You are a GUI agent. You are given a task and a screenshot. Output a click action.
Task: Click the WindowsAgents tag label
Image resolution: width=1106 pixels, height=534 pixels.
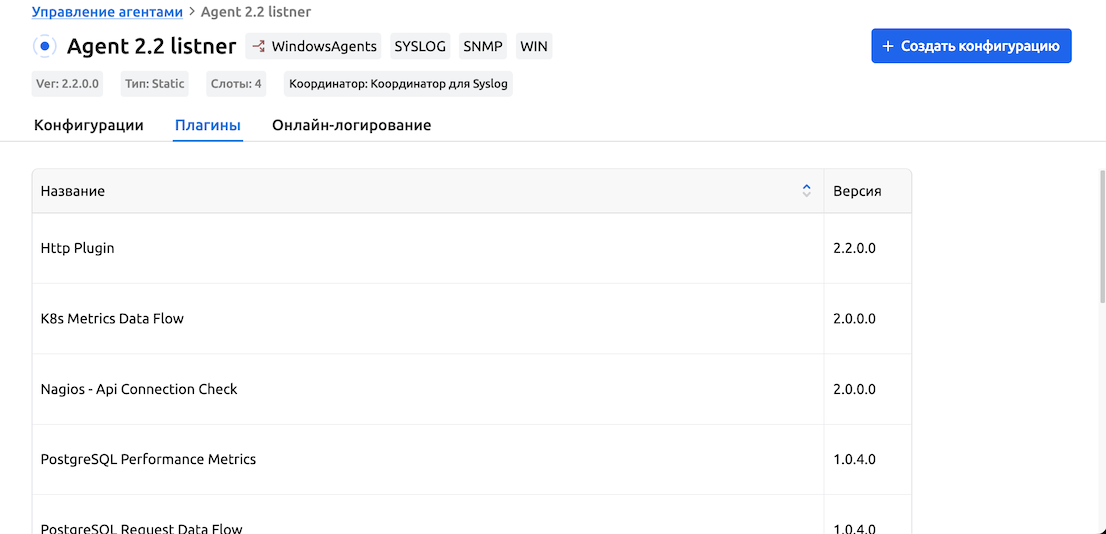coord(324,46)
